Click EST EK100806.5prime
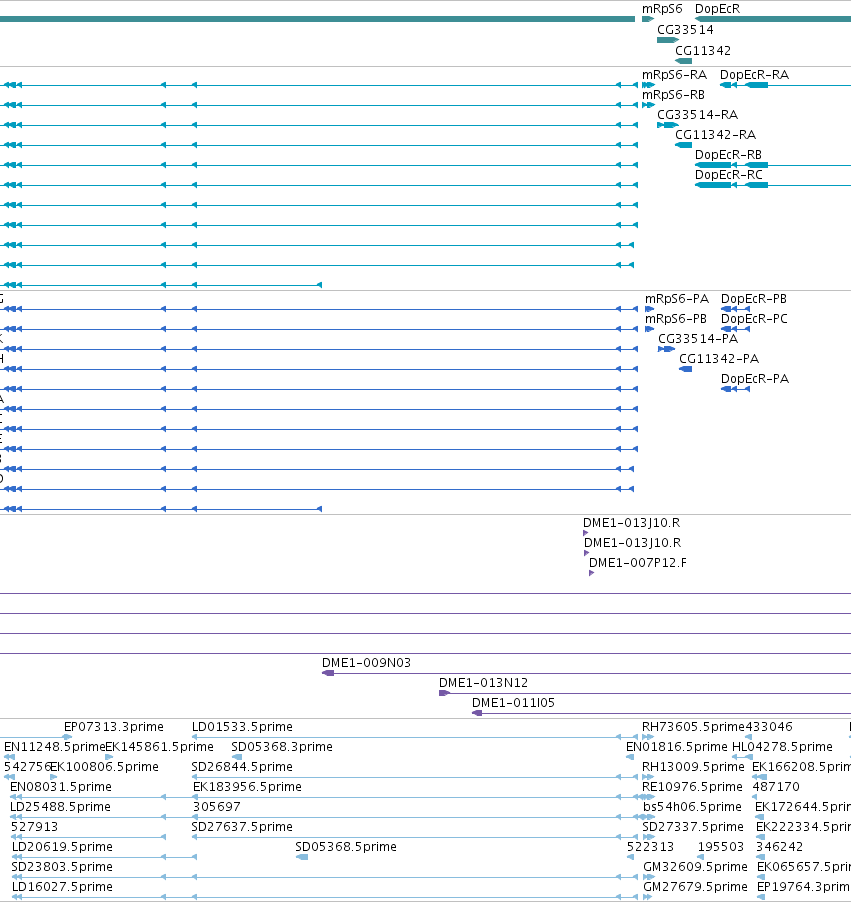The width and height of the screenshot is (851, 902). coord(104,767)
